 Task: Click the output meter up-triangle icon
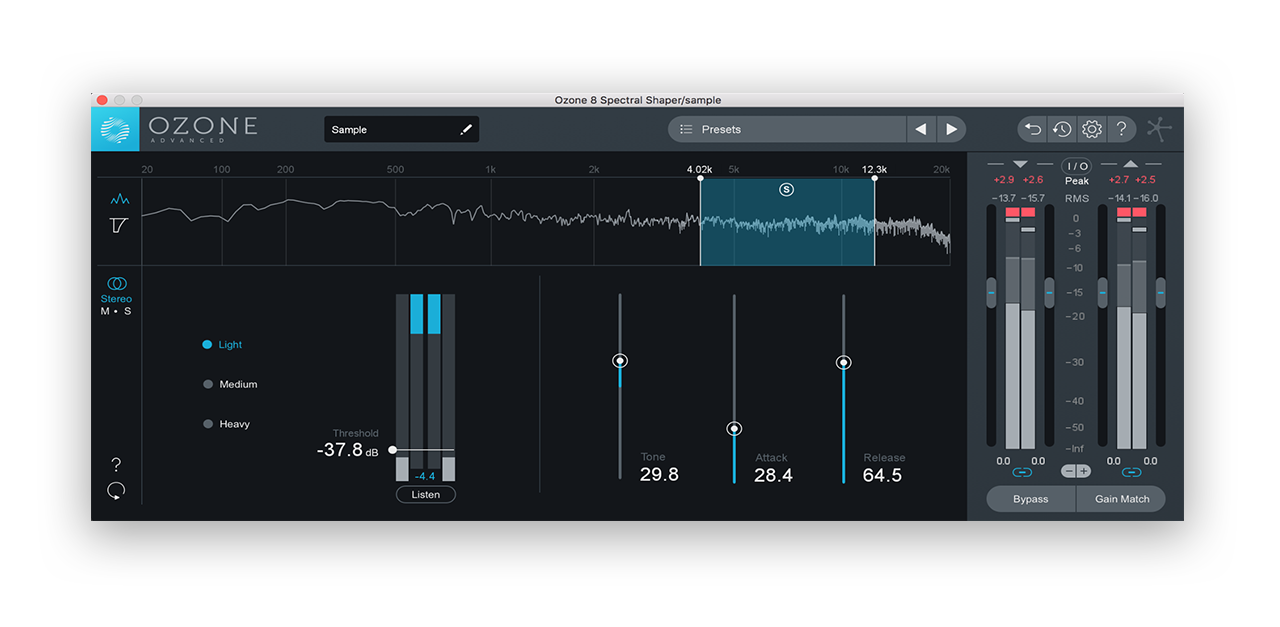coord(1131,164)
